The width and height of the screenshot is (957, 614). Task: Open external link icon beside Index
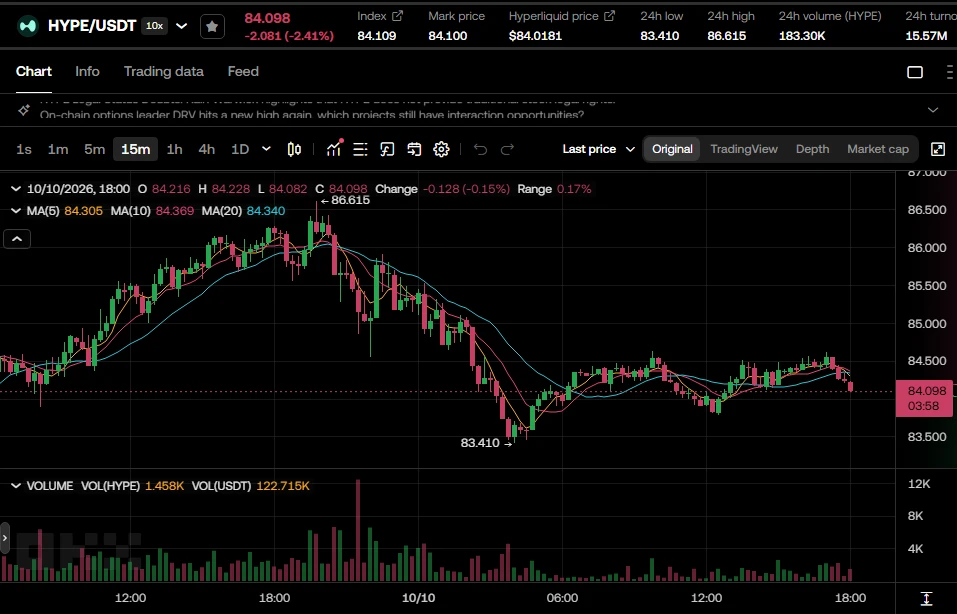pos(397,16)
